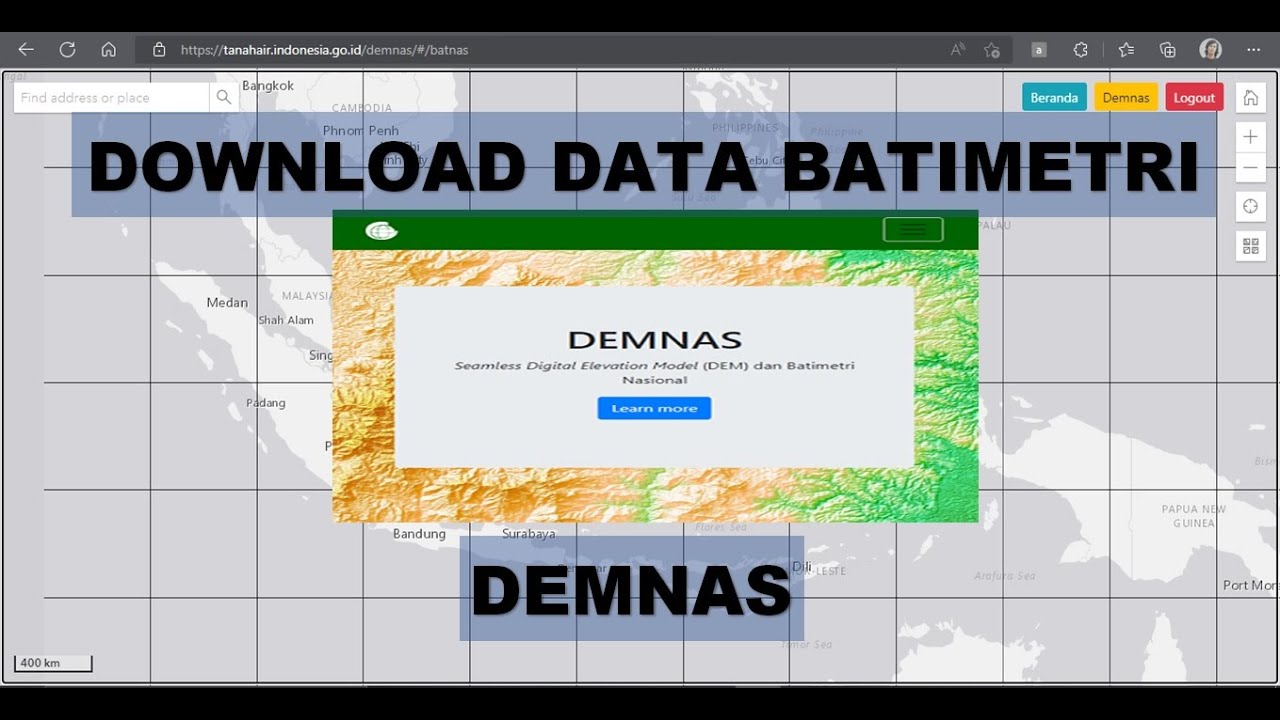Click the DEMNAS globe logo

[381, 231]
